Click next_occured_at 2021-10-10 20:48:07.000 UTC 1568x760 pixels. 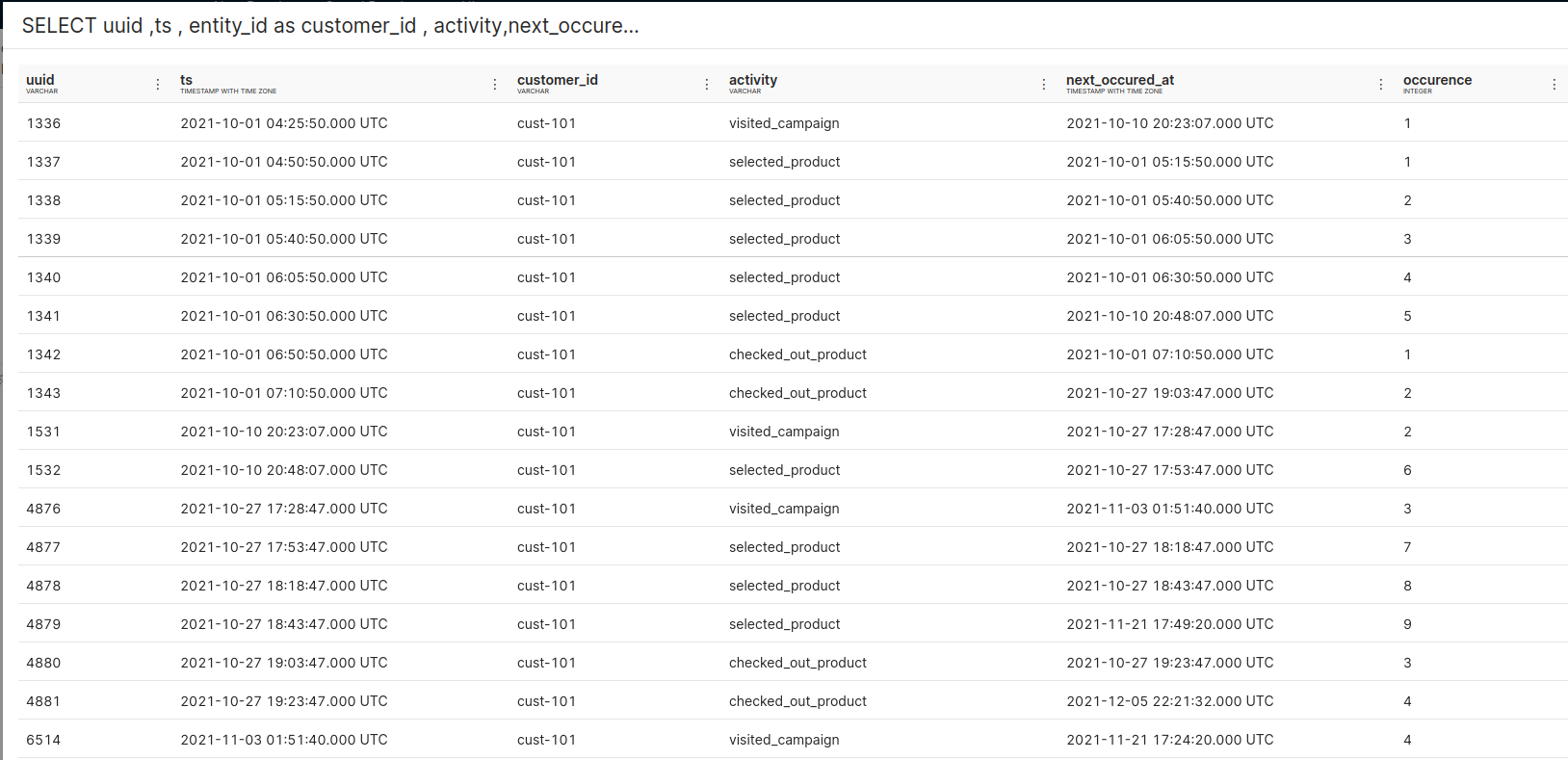click(1170, 316)
